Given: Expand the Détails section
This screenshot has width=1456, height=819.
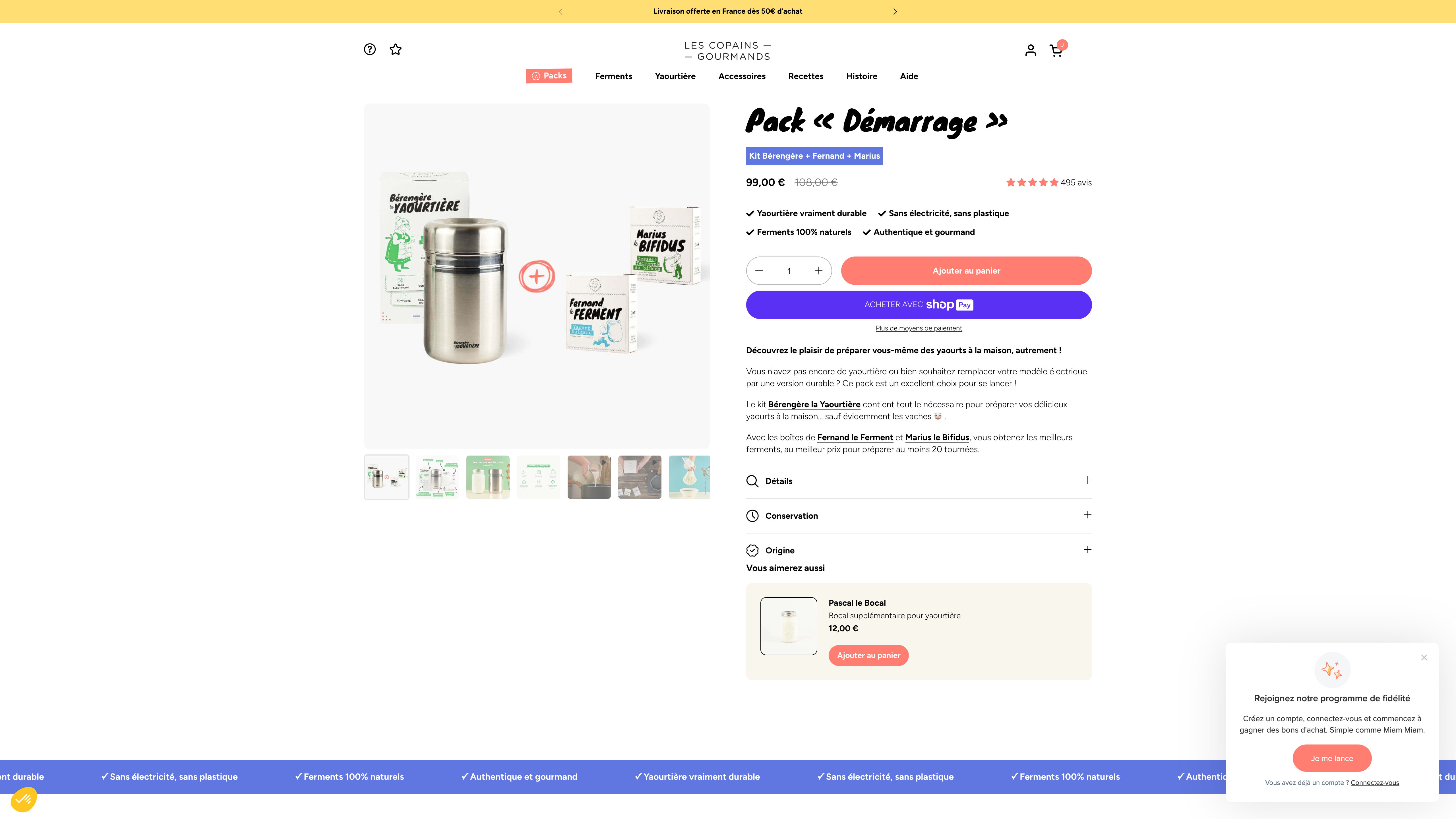Looking at the screenshot, I should click(919, 481).
